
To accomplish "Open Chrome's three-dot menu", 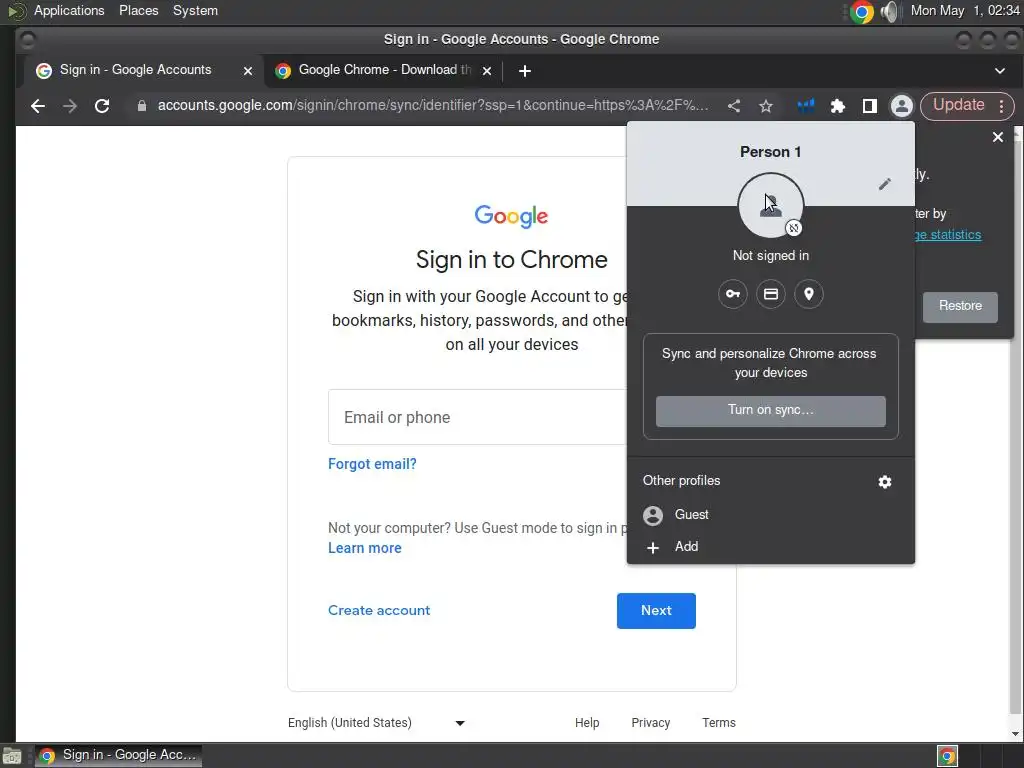I will (x=1001, y=106).
